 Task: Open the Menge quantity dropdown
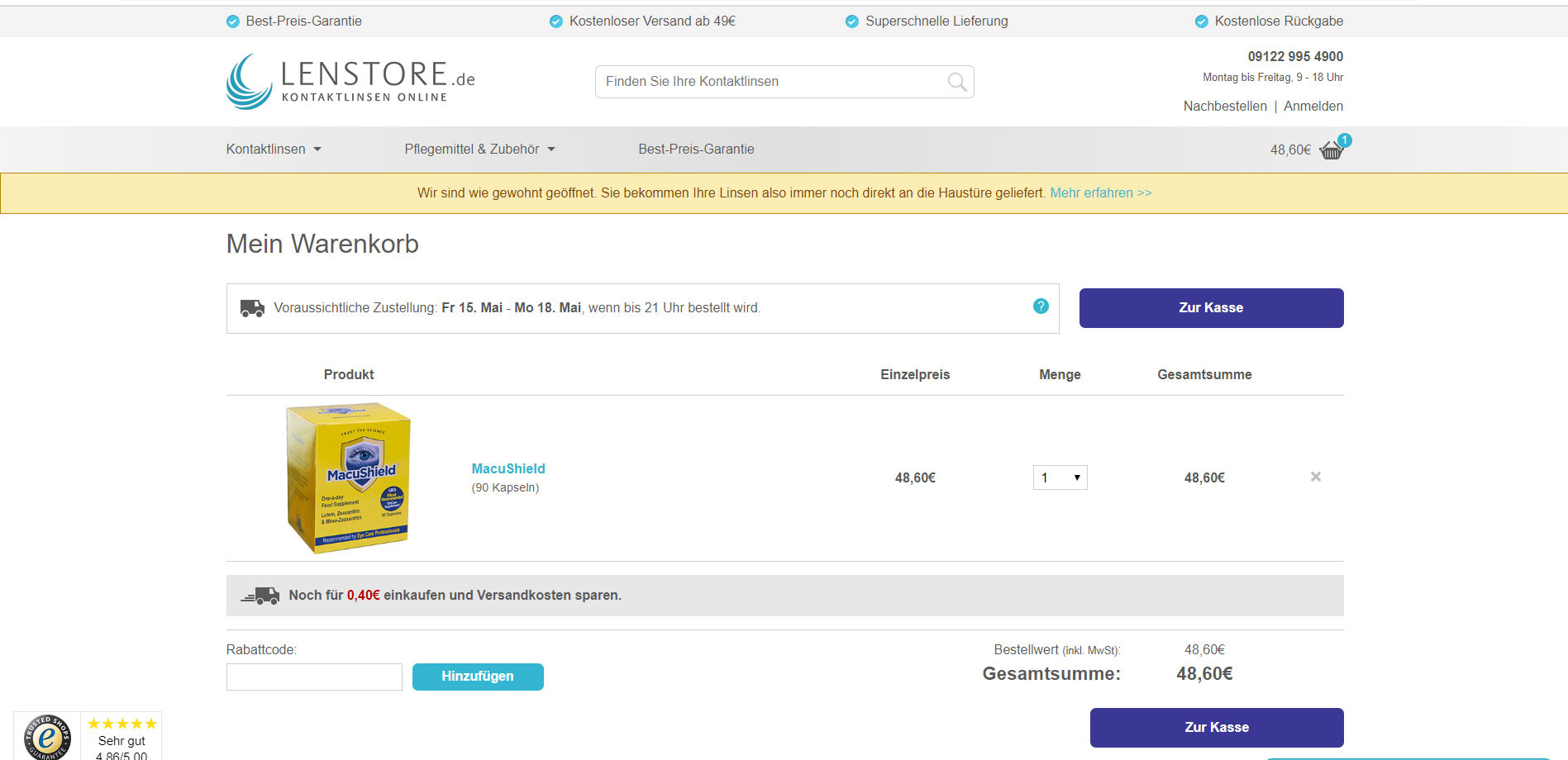pos(1060,477)
